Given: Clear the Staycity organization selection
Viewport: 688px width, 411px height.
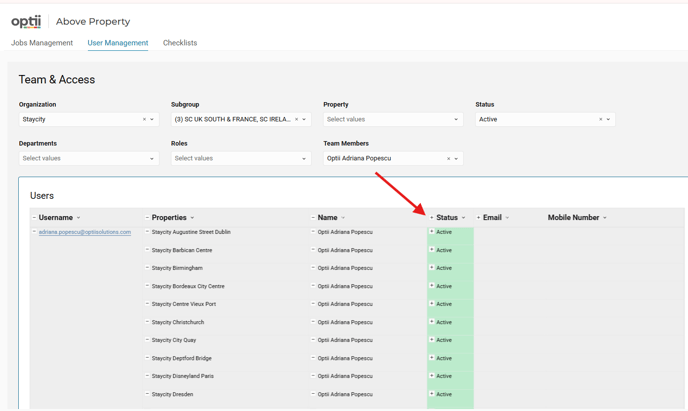Looking at the screenshot, I should [144, 119].
